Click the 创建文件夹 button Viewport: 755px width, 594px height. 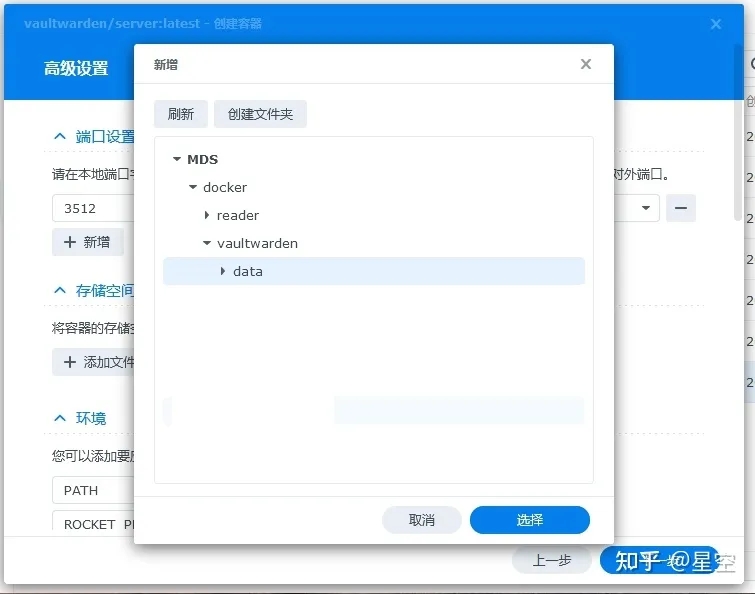[x=260, y=114]
